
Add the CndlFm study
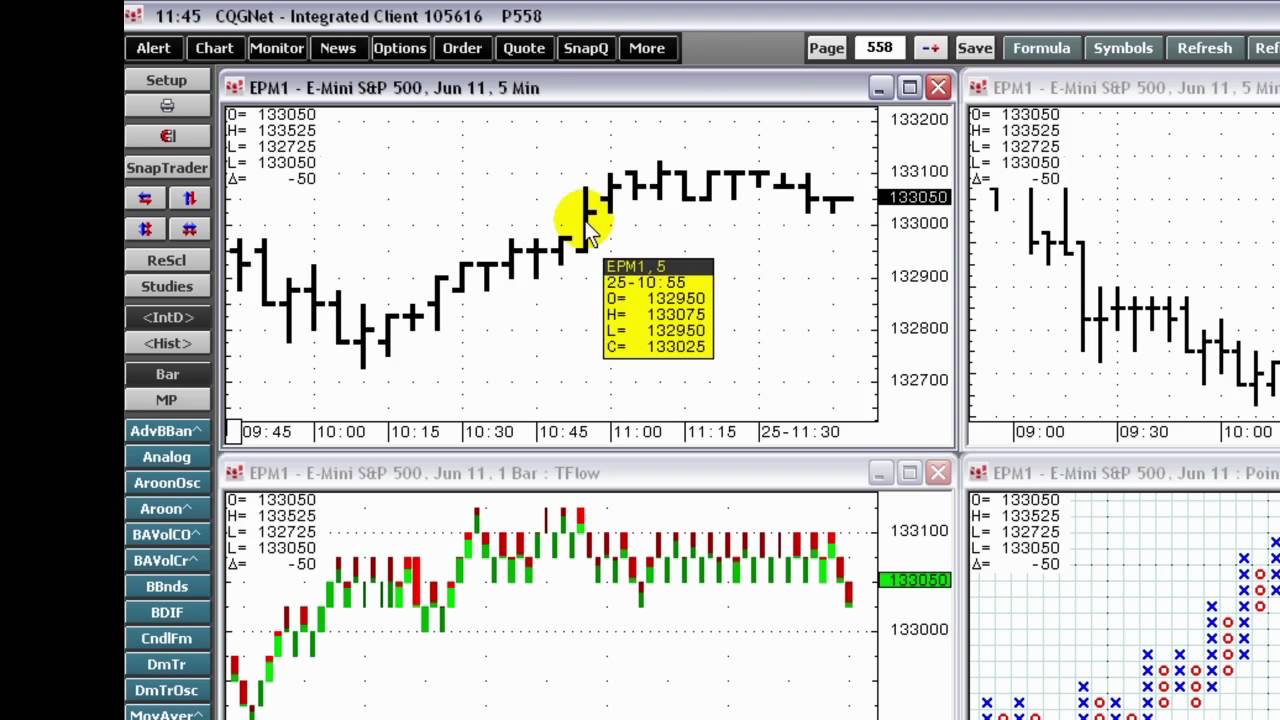click(x=167, y=638)
